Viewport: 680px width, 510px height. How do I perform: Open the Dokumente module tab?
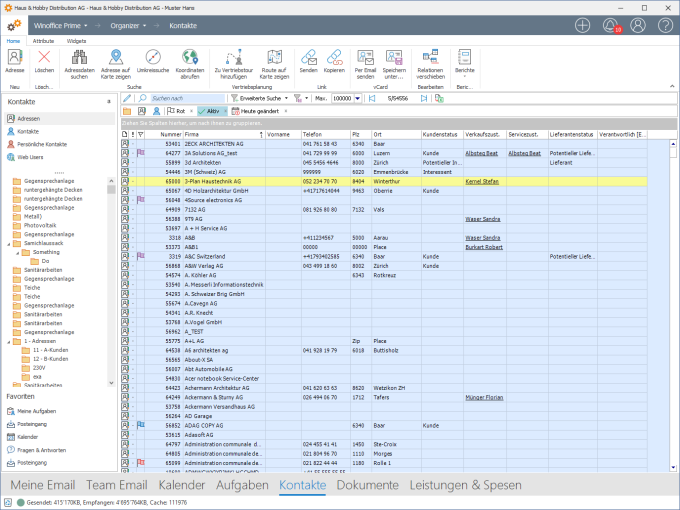click(368, 485)
